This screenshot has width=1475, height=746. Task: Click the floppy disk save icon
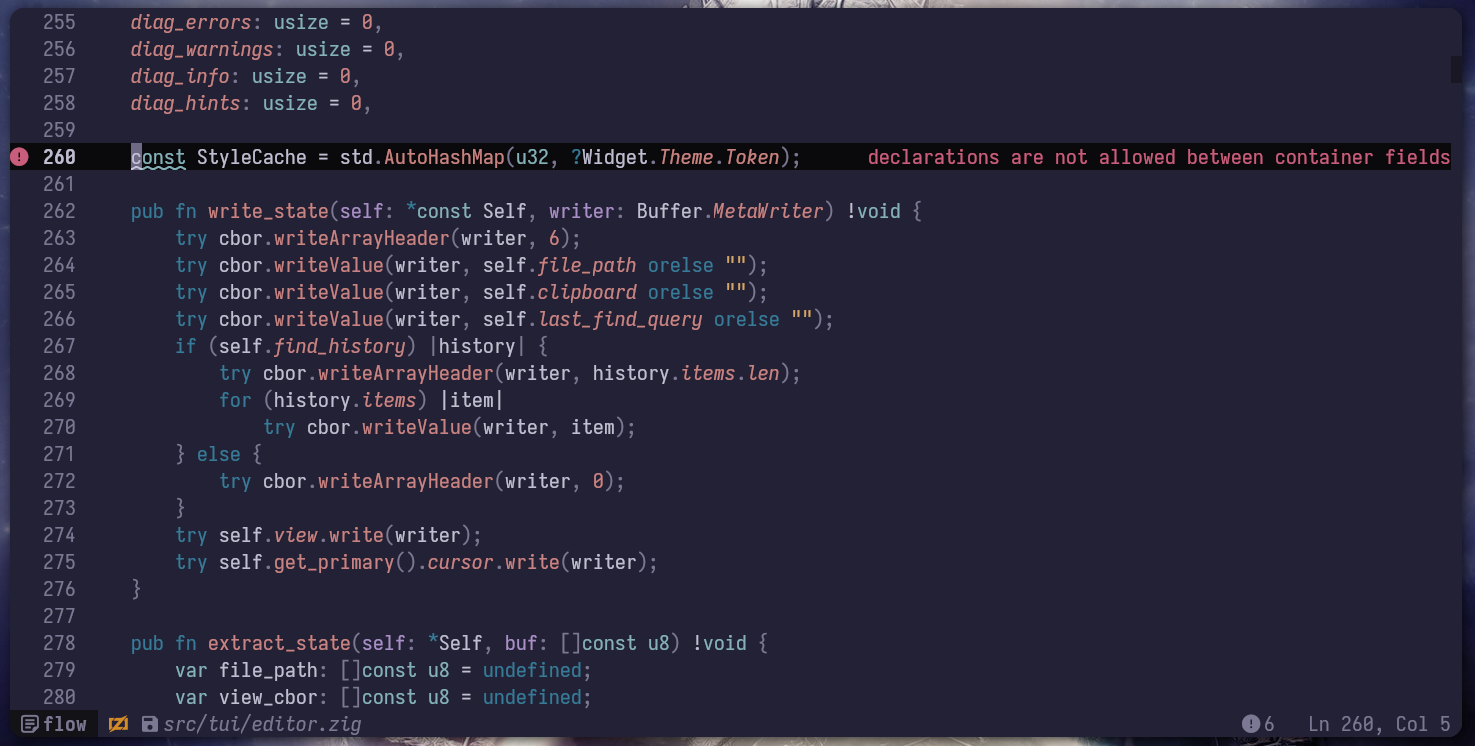tap(149, 724)
